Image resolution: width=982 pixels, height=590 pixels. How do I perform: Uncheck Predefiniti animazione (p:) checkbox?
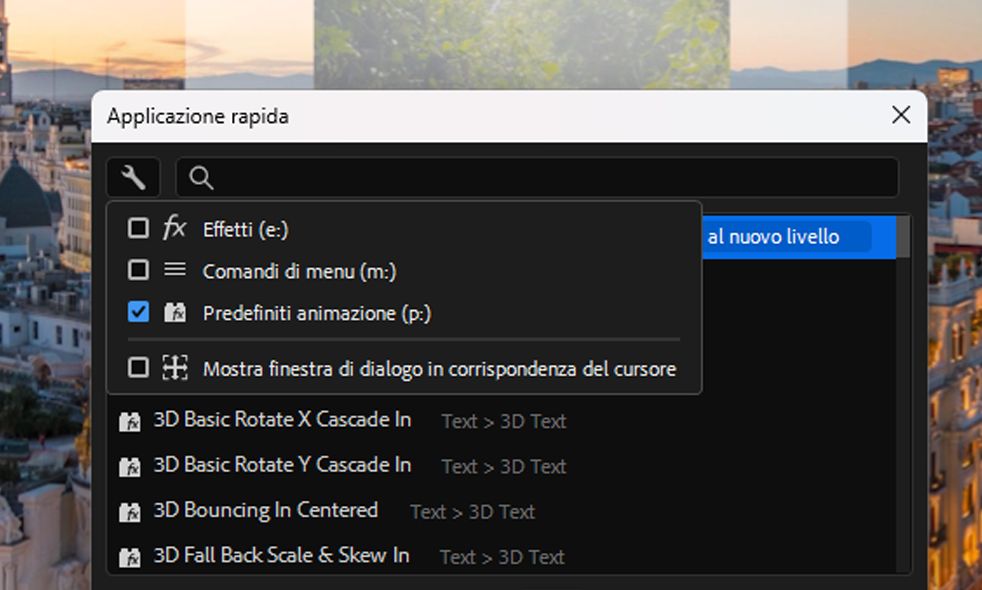139,313
